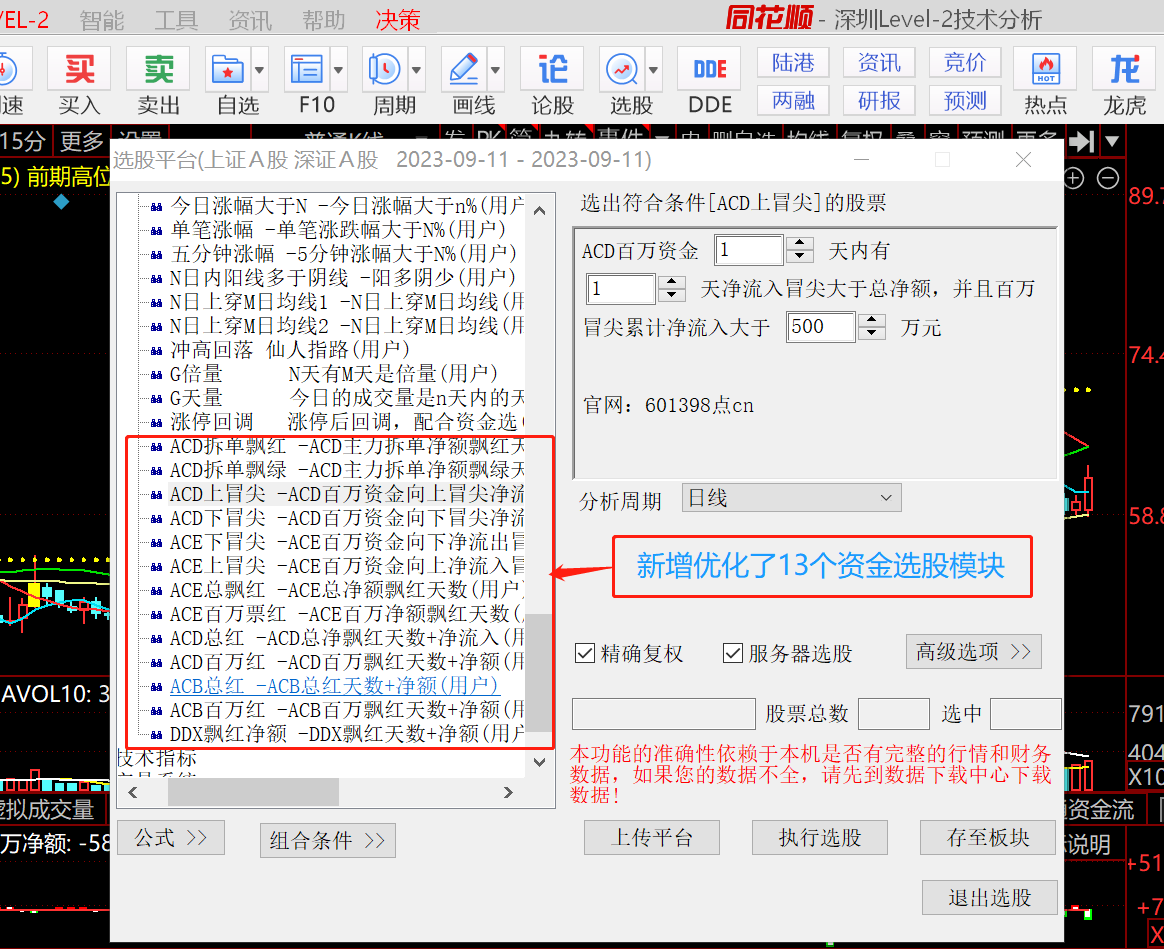Increase the 万元 amount stepper
The width and height of the screenshot is (1164, 949).
pos(872,320)
